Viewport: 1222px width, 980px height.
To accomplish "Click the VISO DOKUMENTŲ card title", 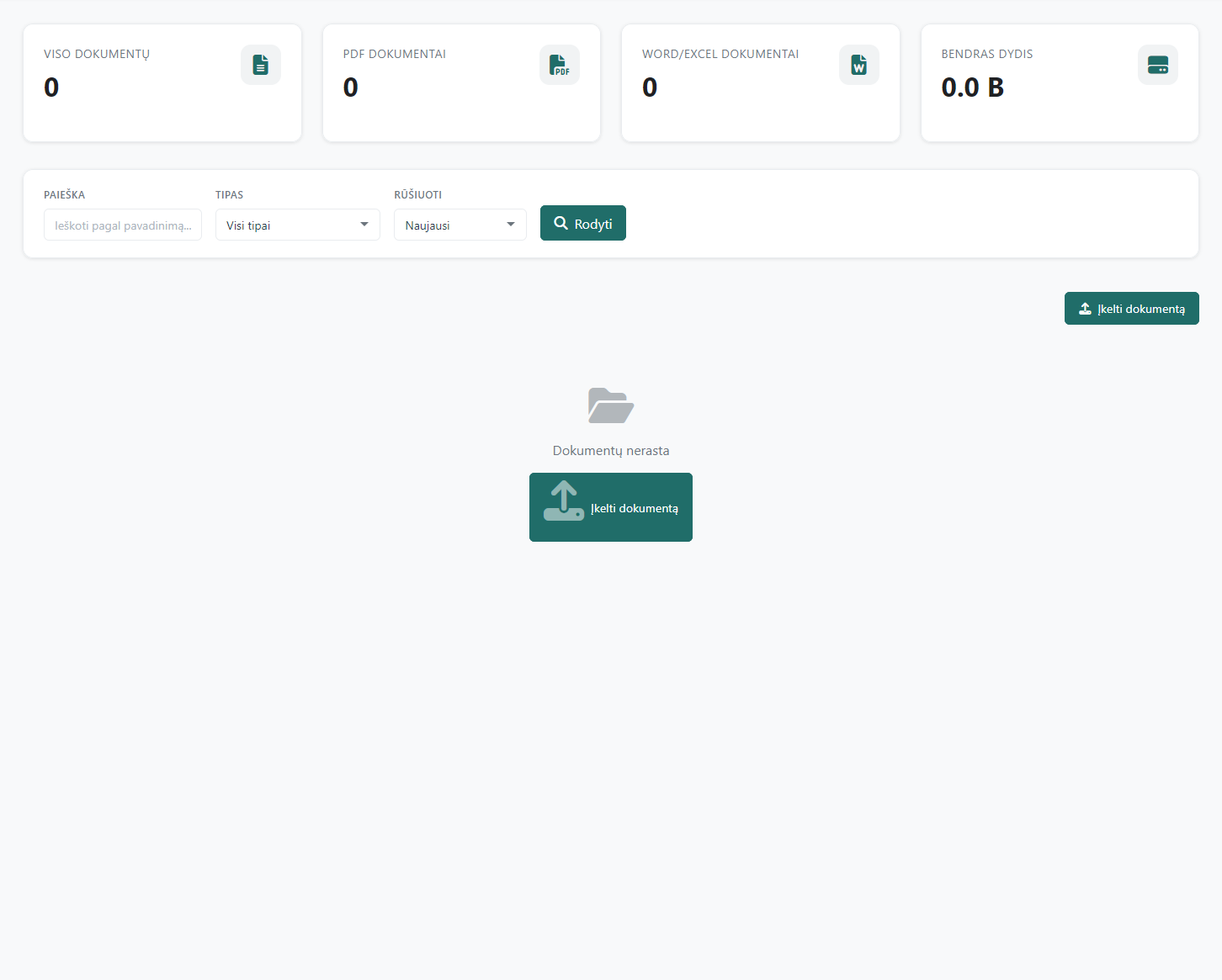I will (97, 54).
